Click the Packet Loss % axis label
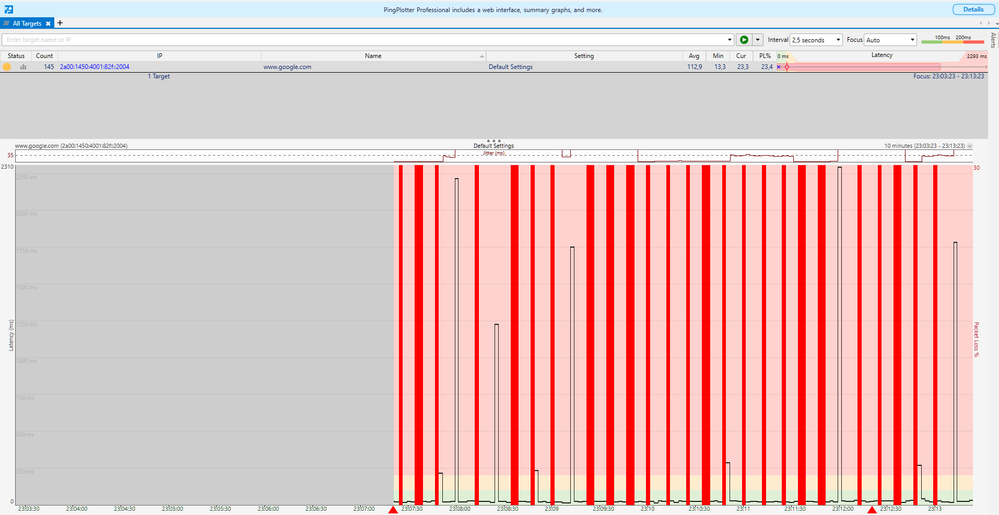The height and width of the screenshot is (515, 999). 976,339
